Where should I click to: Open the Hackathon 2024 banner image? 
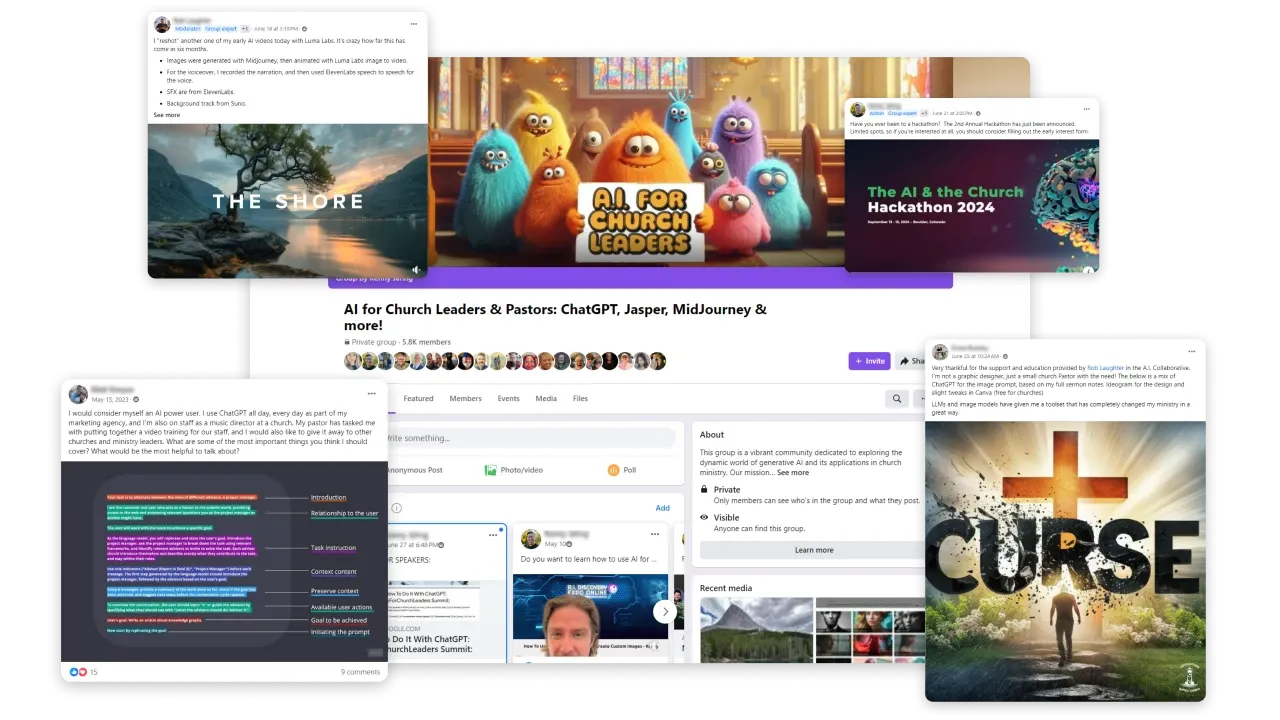(972, 206)
